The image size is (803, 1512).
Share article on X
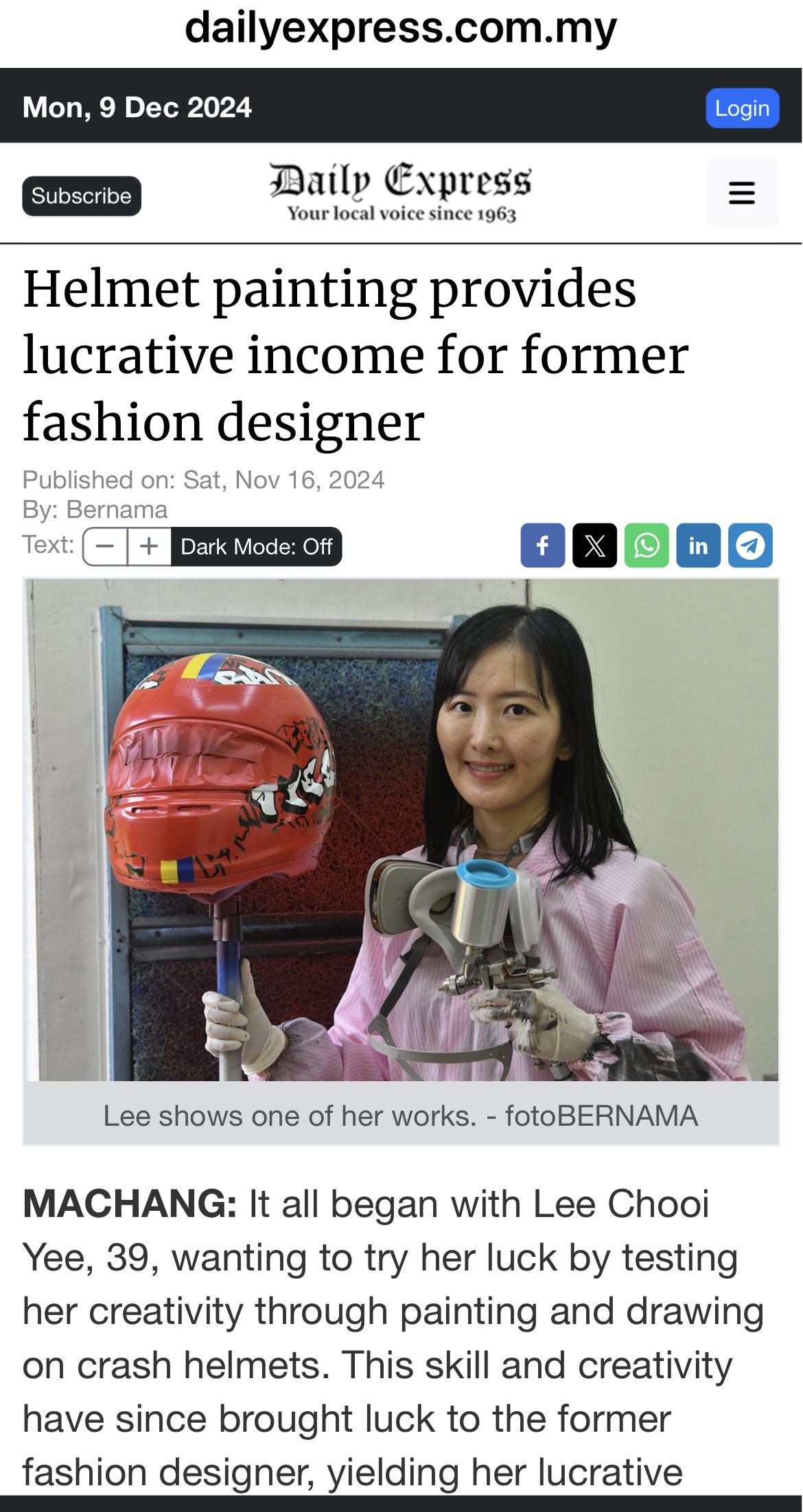tap(594, 545)
